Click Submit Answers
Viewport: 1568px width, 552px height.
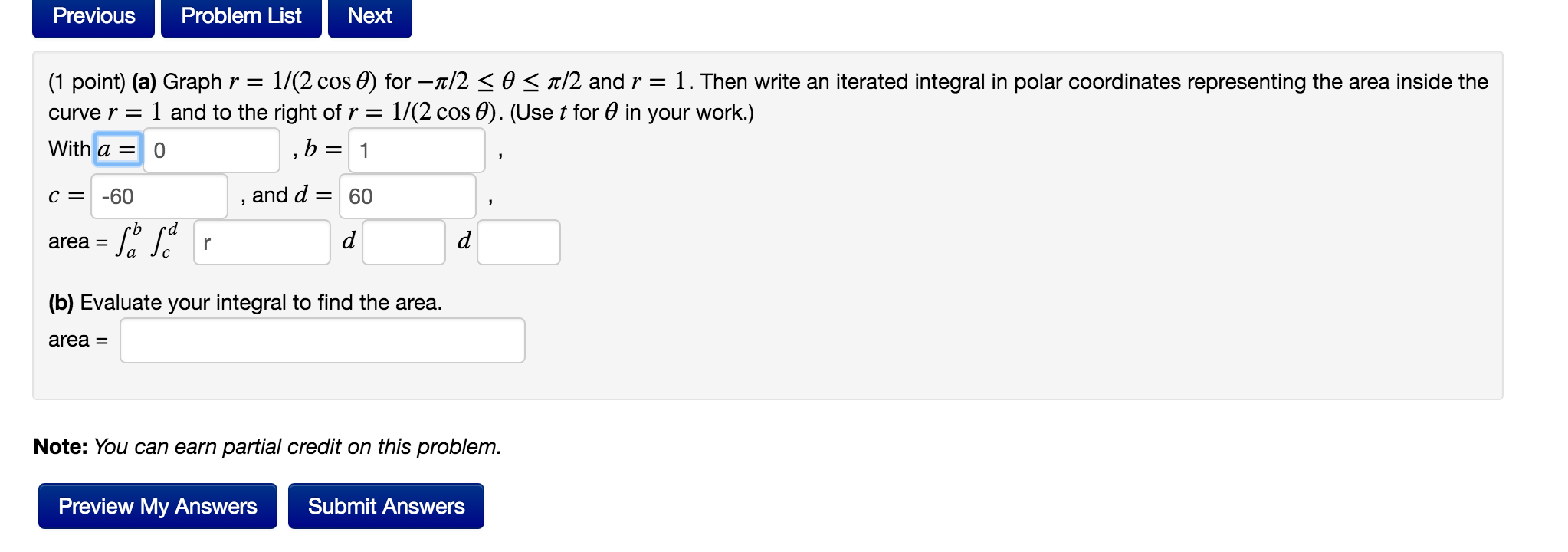pyautogui.click(x=385, y=506)
